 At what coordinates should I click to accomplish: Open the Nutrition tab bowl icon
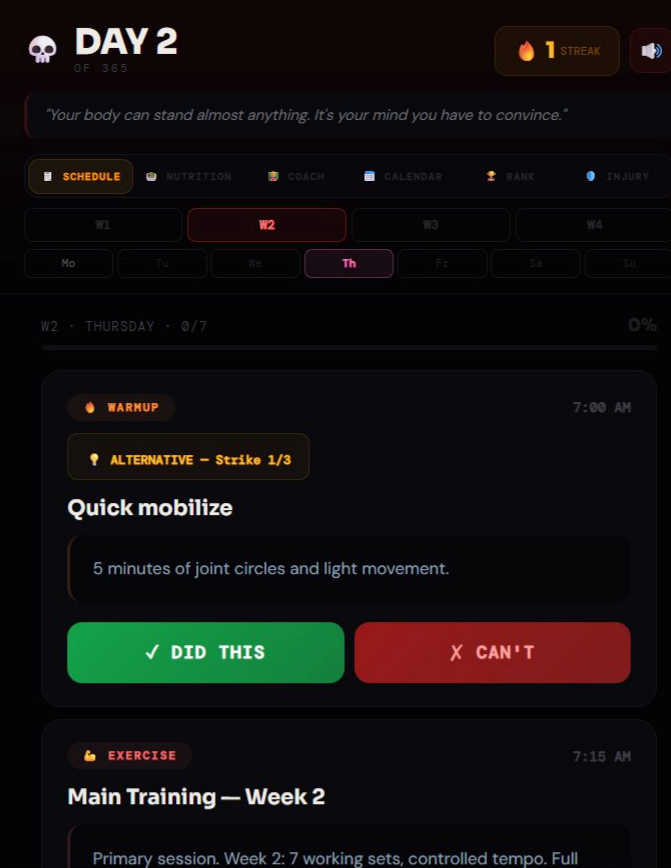pos(151,177)
